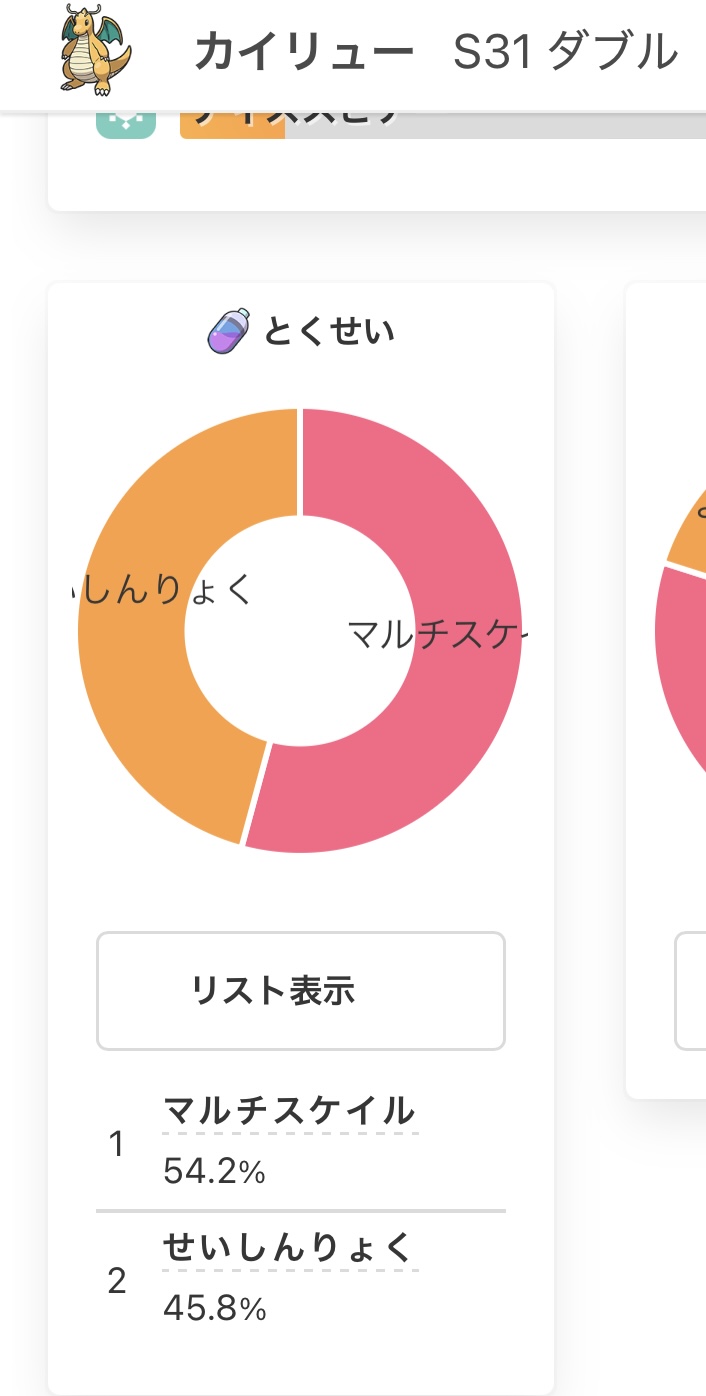Screen dimensions: 706x1396
Task: Click the orange segment of right-side chart
Action: [690, 525]
